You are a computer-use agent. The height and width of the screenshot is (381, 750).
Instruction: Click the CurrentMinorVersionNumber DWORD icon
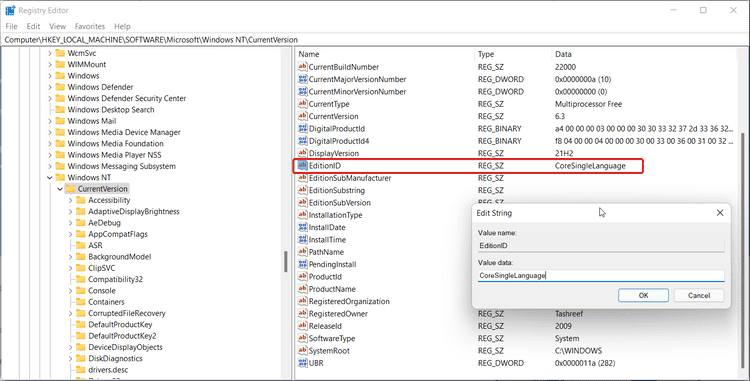tap(302, 92)
